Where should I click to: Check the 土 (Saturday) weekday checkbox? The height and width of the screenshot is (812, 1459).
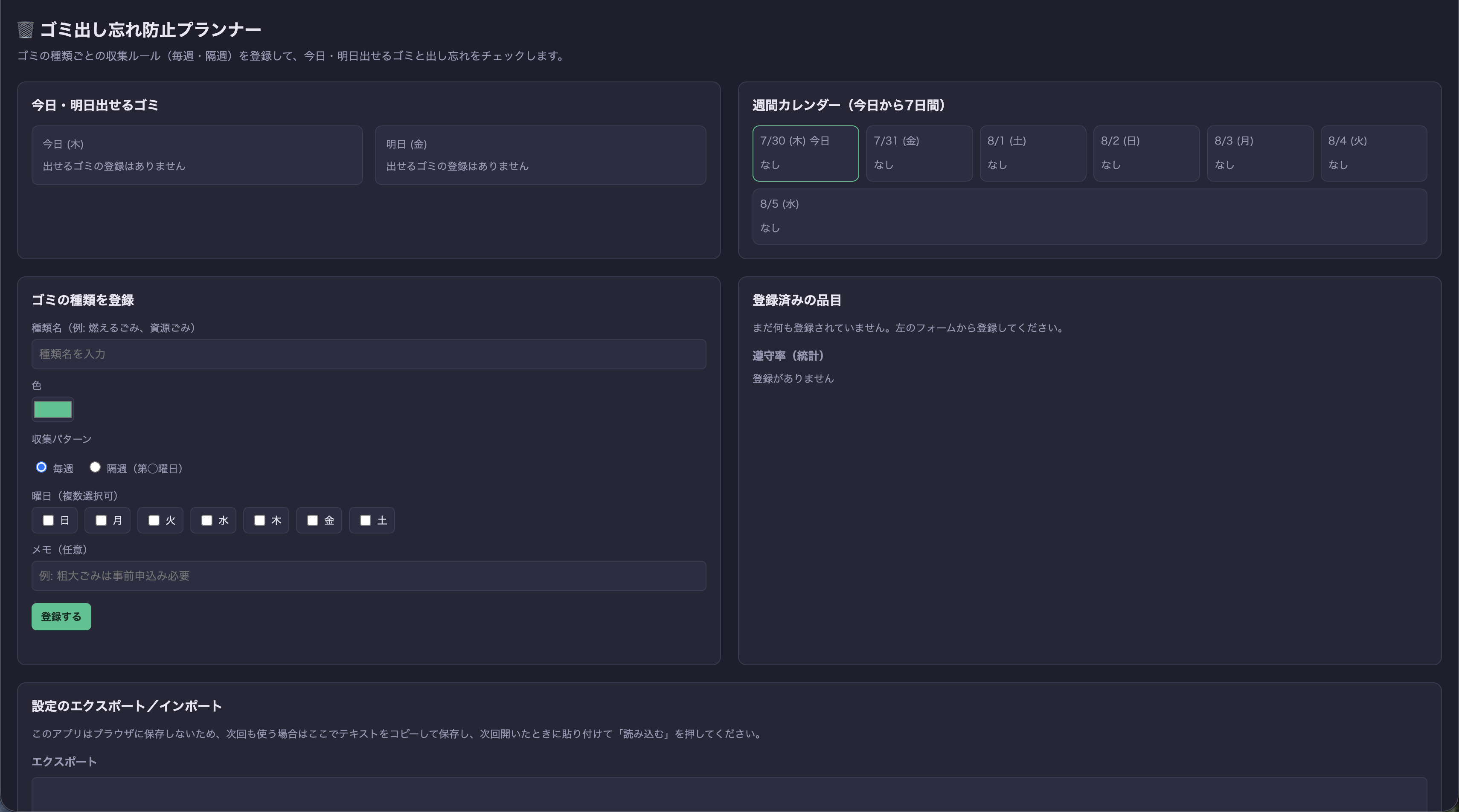coord(365,520)
